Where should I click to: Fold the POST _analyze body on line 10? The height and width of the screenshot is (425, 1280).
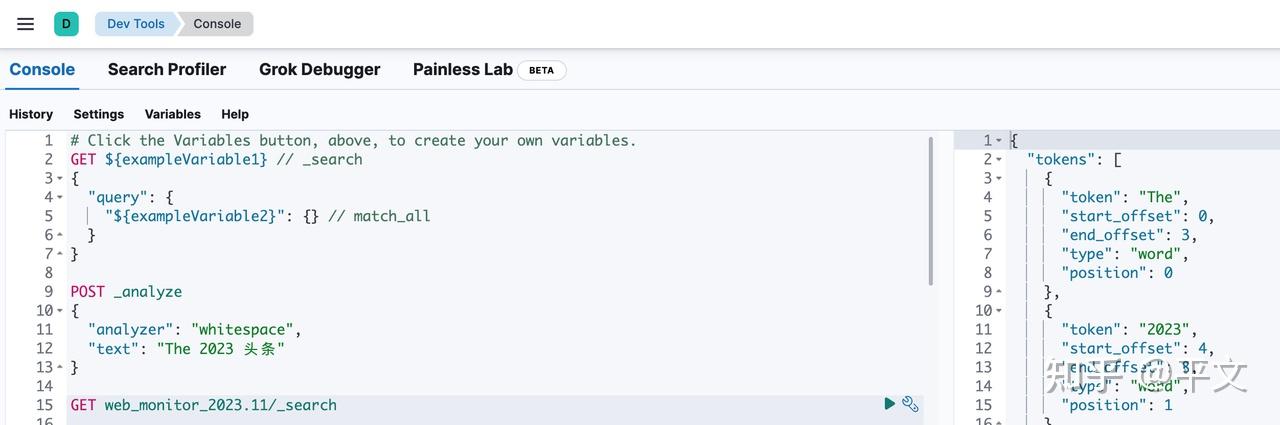[60, 311]
